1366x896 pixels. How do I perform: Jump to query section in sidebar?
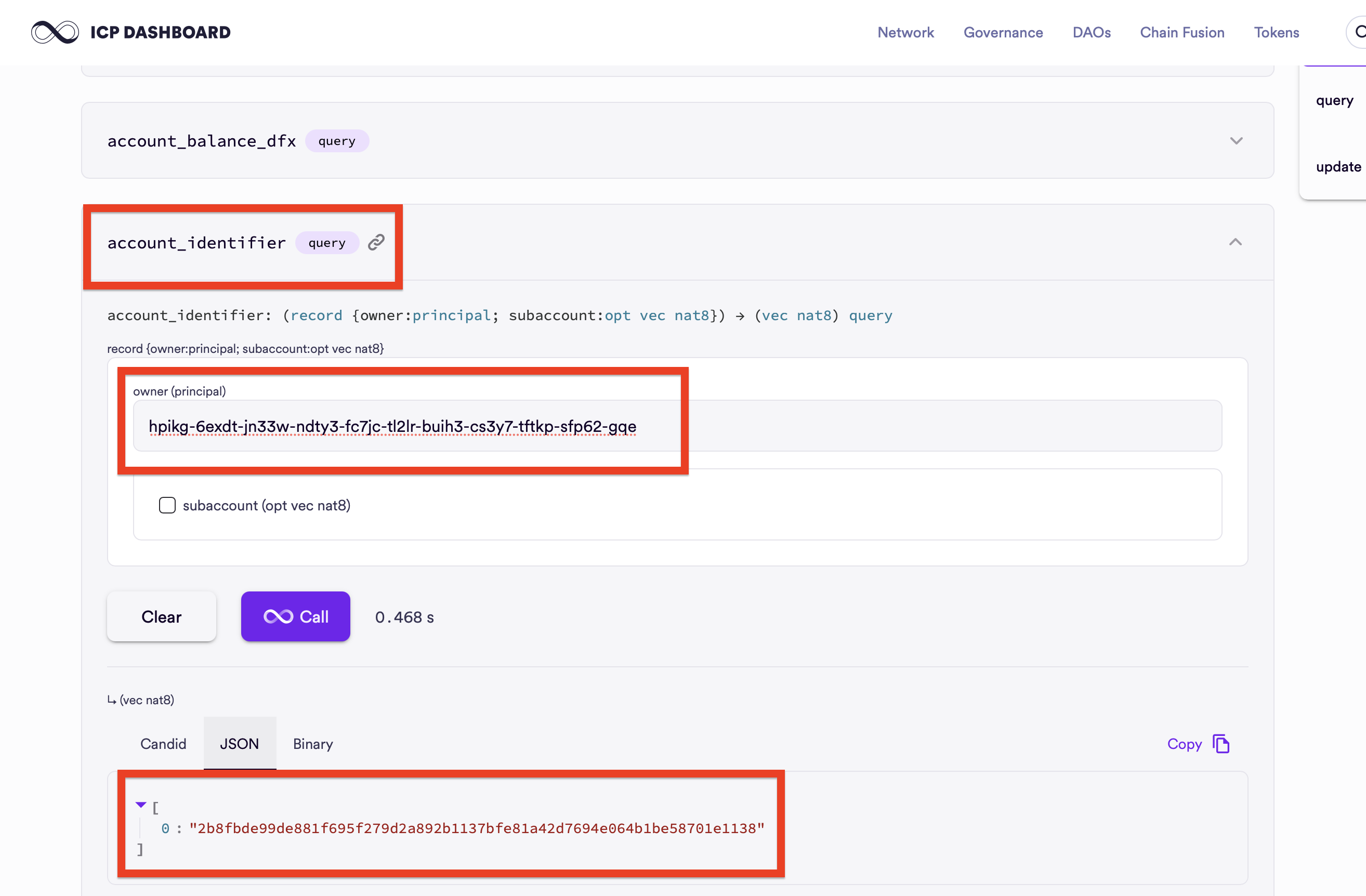(1334, 100)
